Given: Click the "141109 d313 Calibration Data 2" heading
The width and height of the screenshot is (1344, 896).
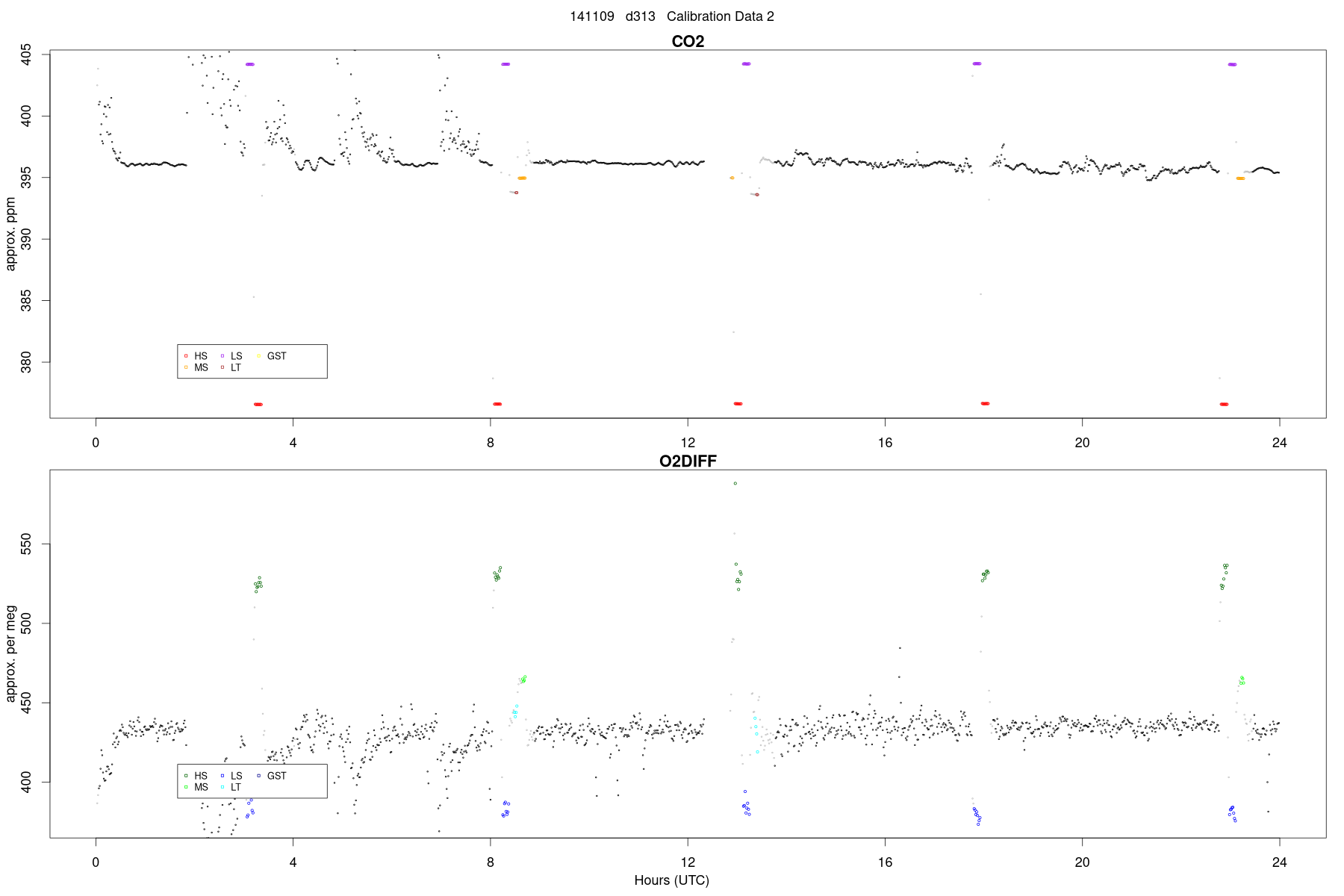Looking at the screenshot, I should coord(672,16).
